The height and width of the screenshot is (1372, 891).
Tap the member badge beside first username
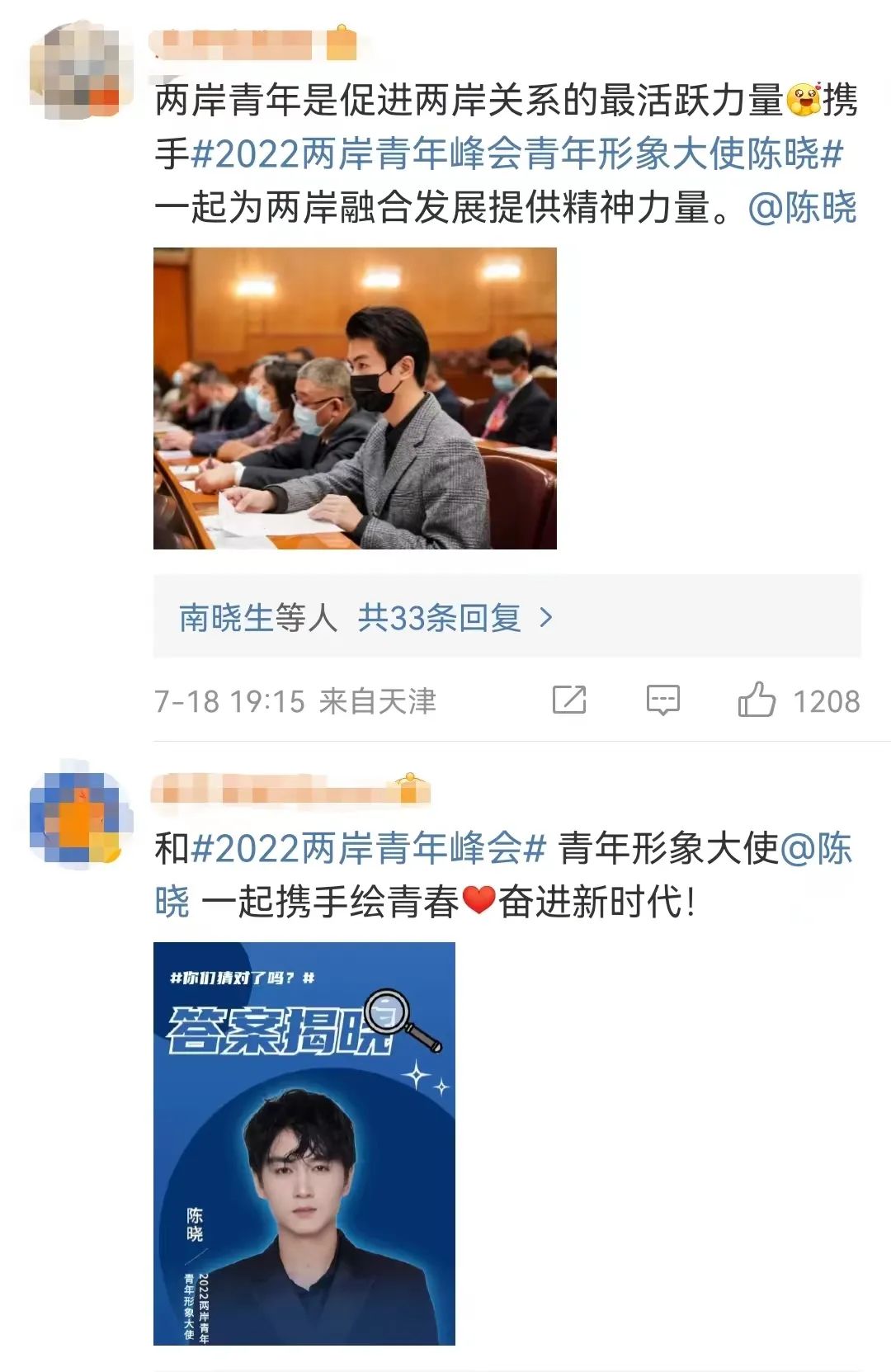click(342, 43)
